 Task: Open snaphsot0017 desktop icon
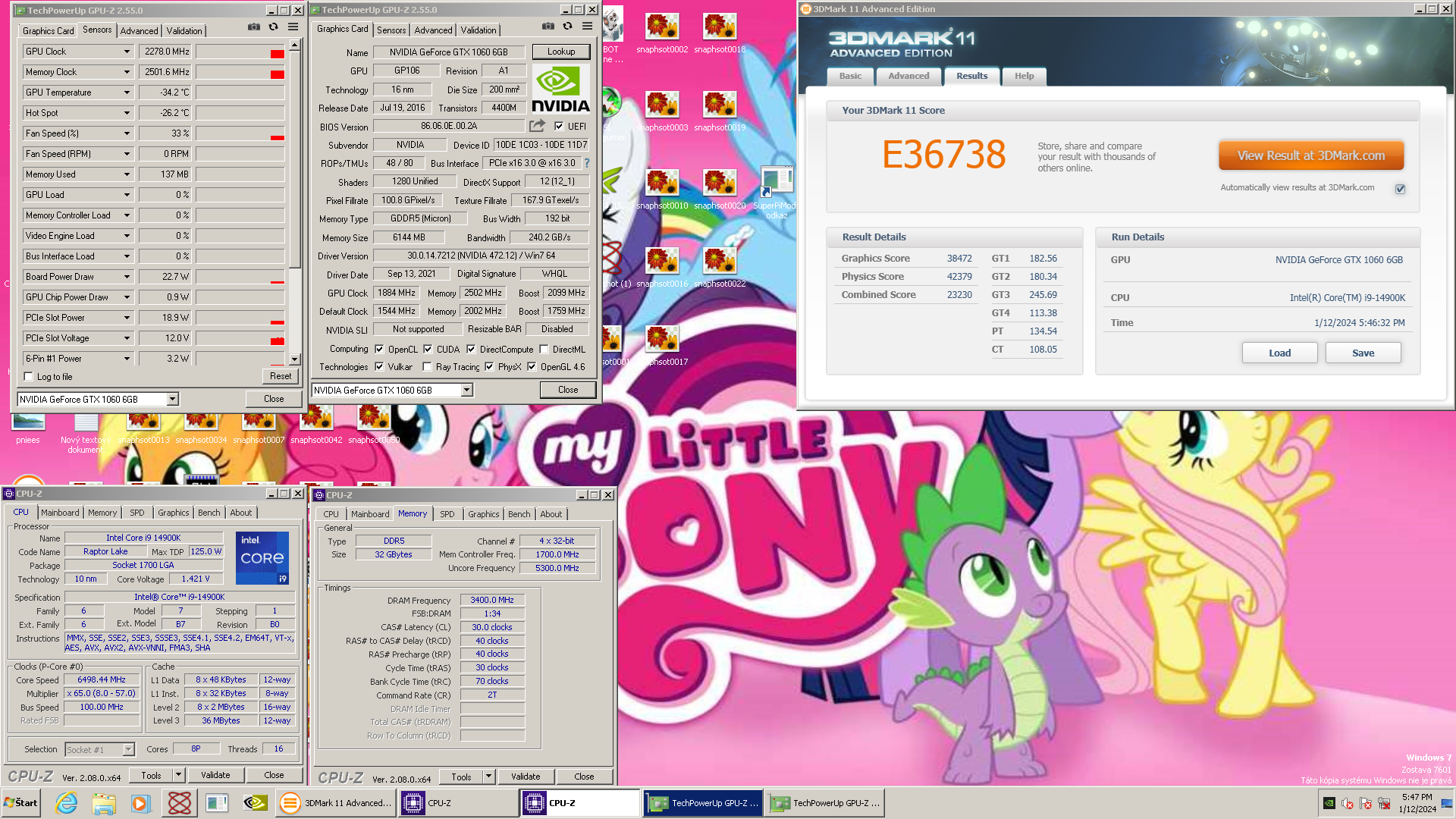pos(662,347)
